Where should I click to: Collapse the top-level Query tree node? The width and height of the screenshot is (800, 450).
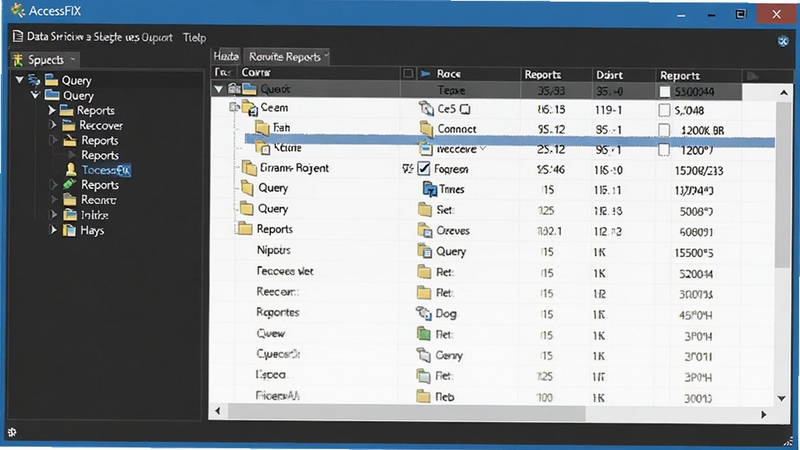coord(19,80)
